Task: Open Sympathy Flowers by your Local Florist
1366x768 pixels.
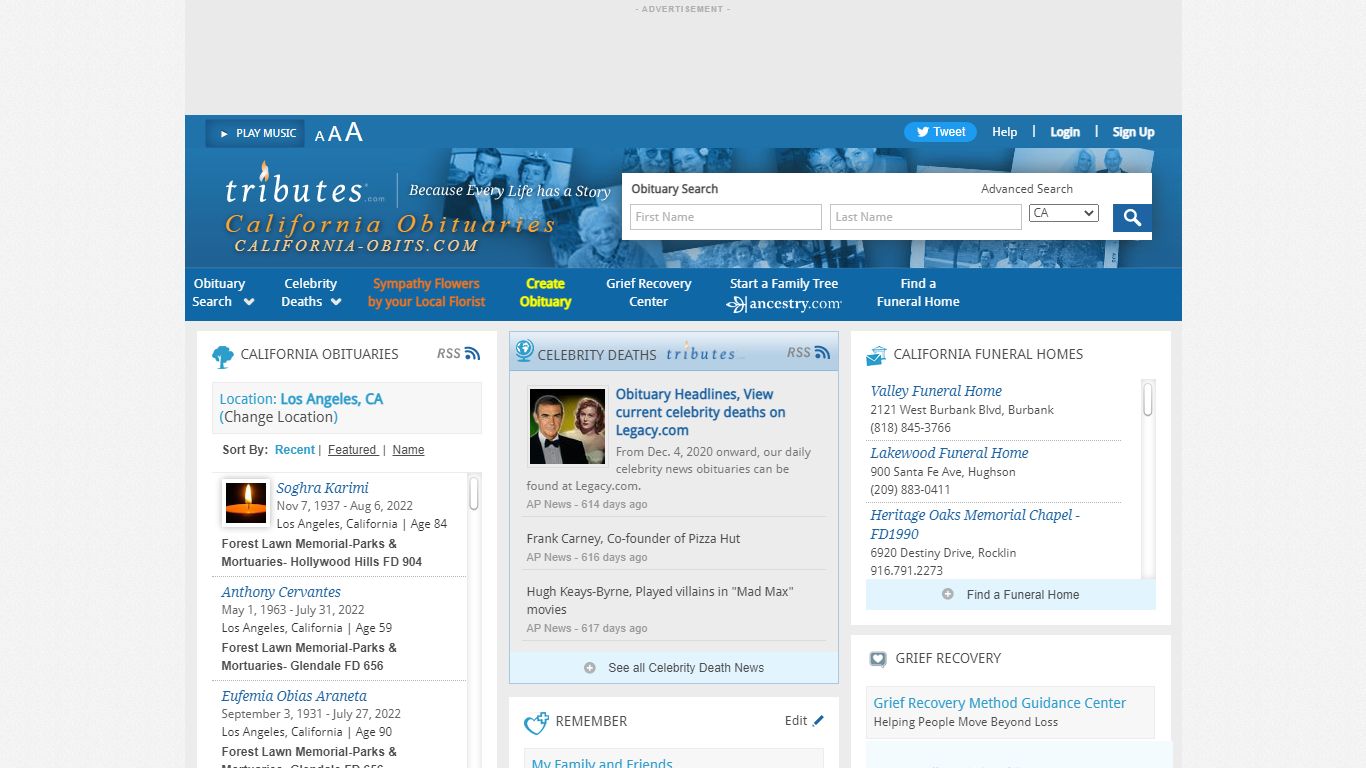Action: coord(426,293)
